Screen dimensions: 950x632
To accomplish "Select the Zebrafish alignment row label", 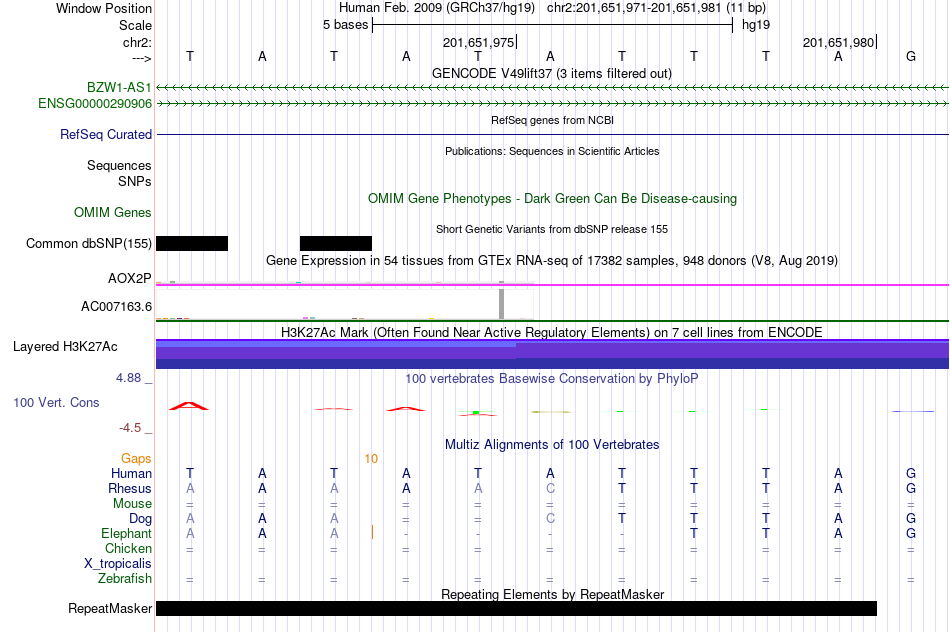I will 125,579.
